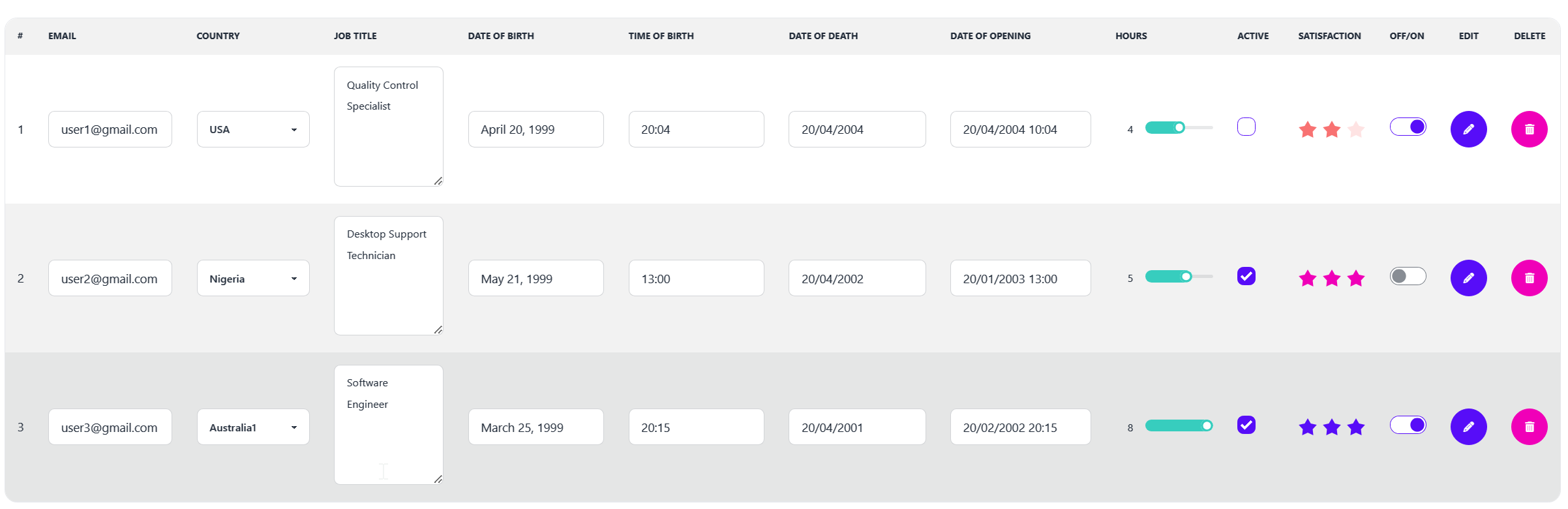Delete the user2@gmail.com row with trash icon
The image size is (1568, 509).
(1529, 278)
